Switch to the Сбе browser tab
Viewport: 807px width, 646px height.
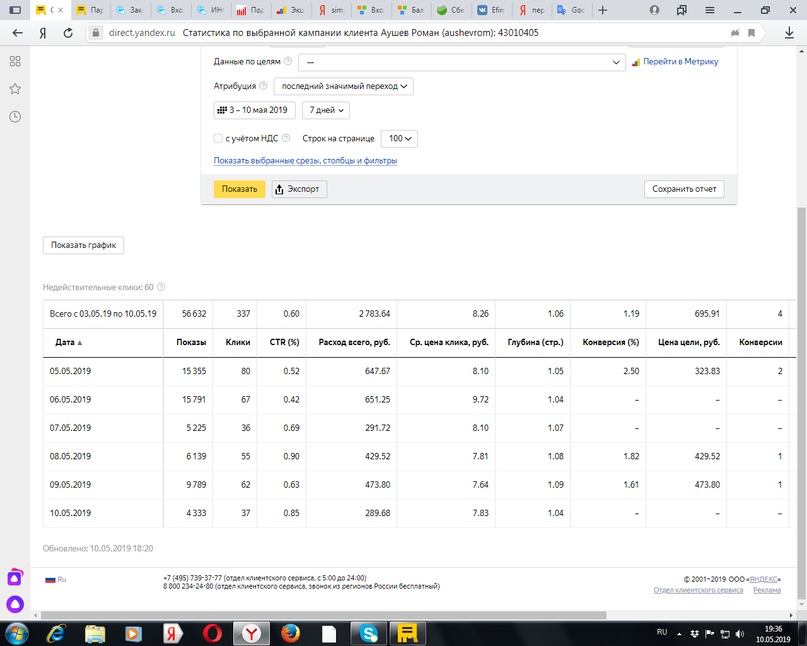click(x=450, y=10)
